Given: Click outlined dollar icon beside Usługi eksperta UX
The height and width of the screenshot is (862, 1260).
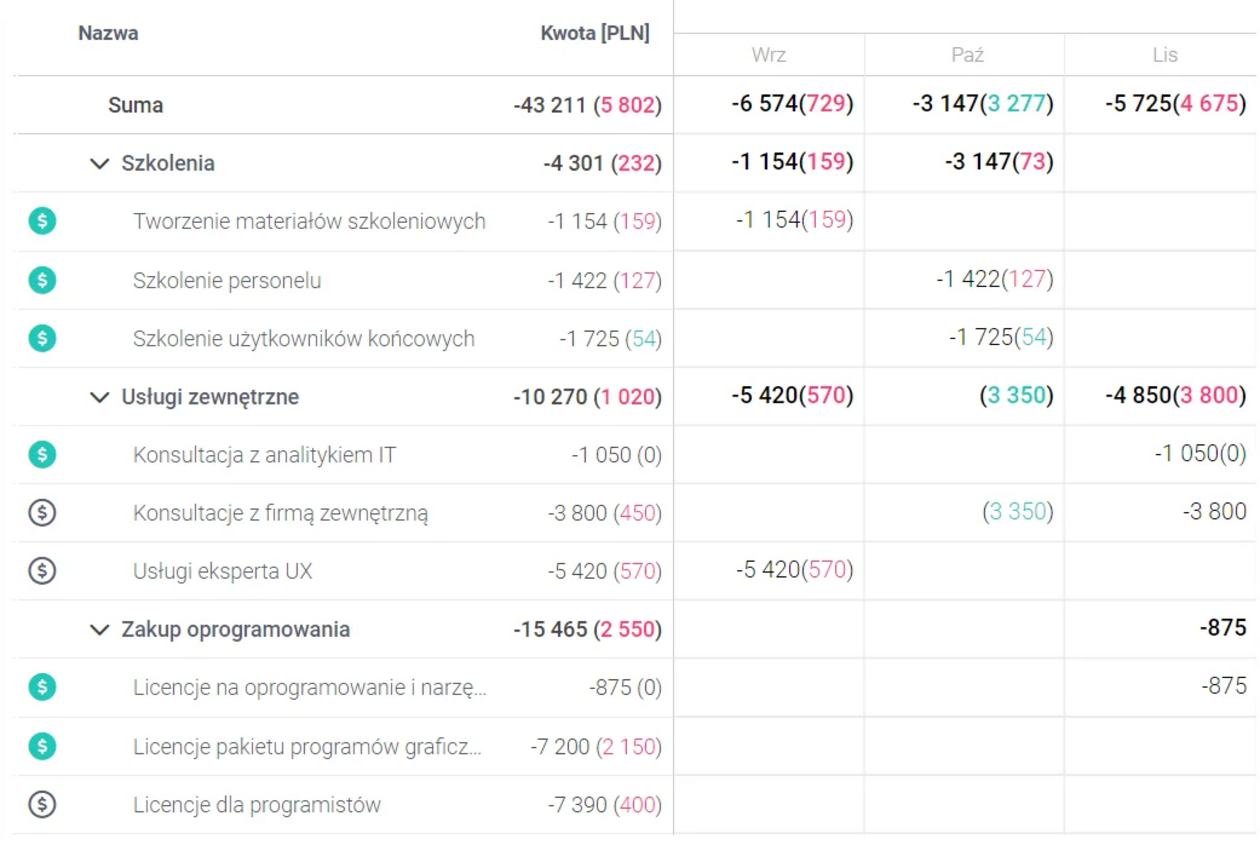Looking at the screenshot, I should 42,571.
